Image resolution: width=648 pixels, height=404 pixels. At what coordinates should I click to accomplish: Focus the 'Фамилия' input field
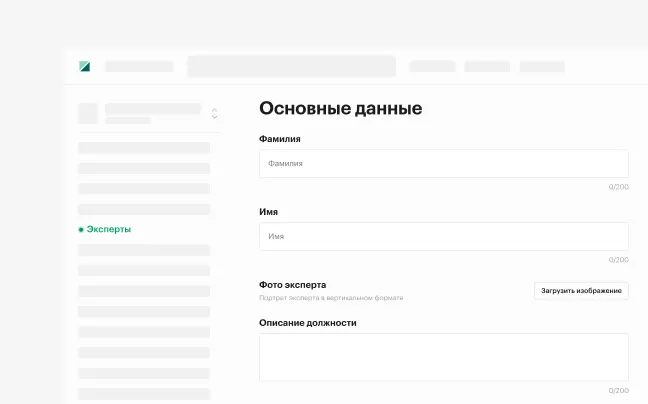[x=444, y=164]
